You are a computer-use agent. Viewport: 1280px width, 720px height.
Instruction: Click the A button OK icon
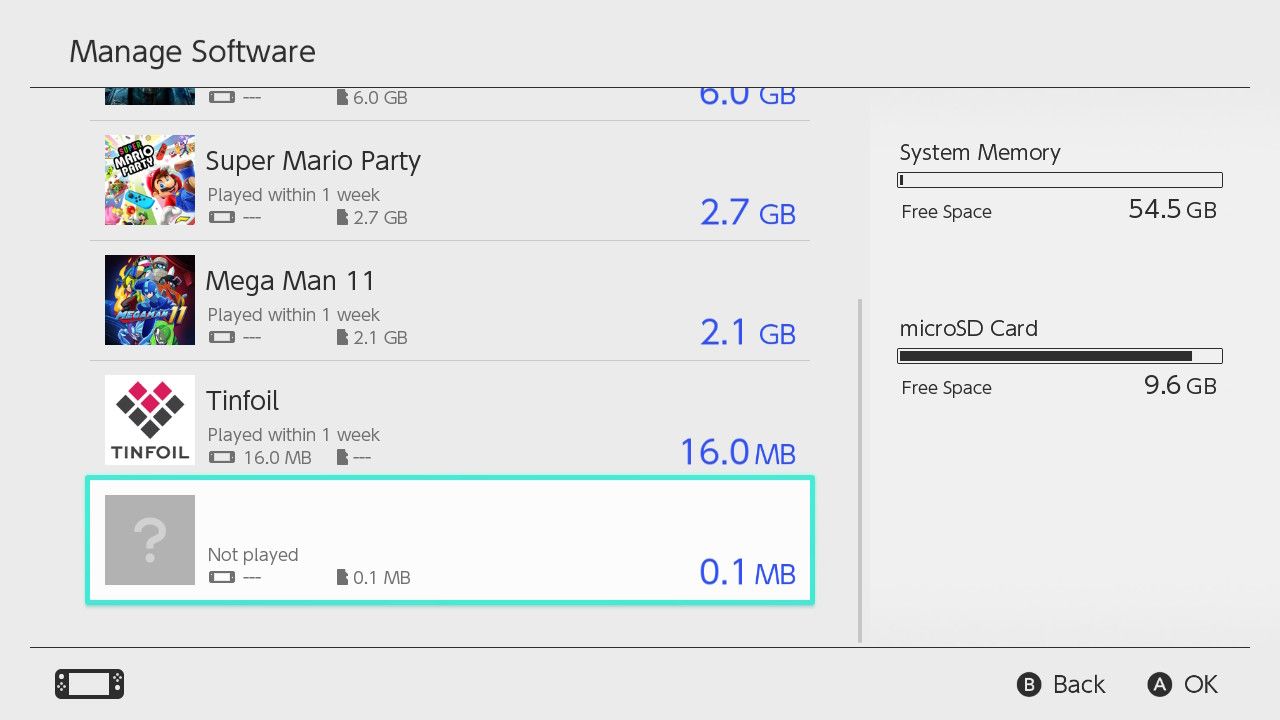point(1159,685)
